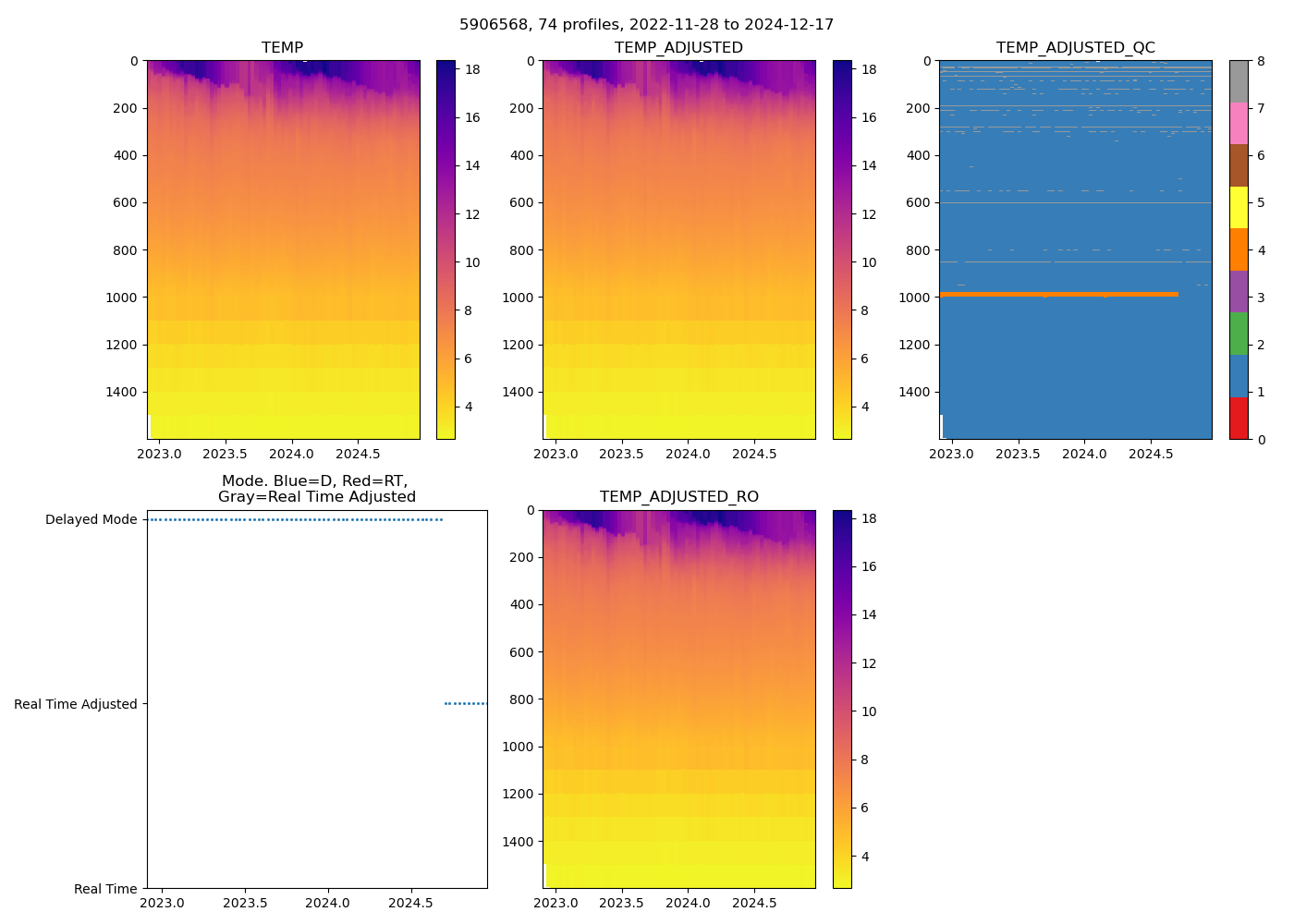Select the yellow segment in the QC colorbar

coord(1239,207)
